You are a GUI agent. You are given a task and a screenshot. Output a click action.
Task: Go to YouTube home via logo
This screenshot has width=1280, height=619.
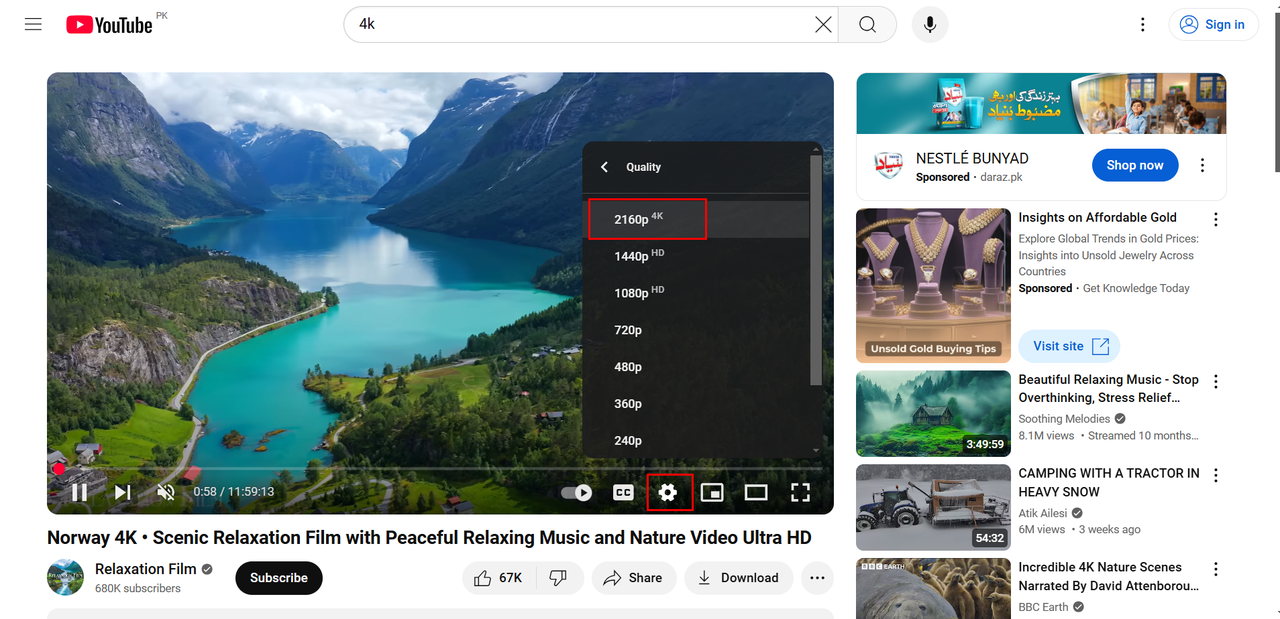click(x=109, y=25)
